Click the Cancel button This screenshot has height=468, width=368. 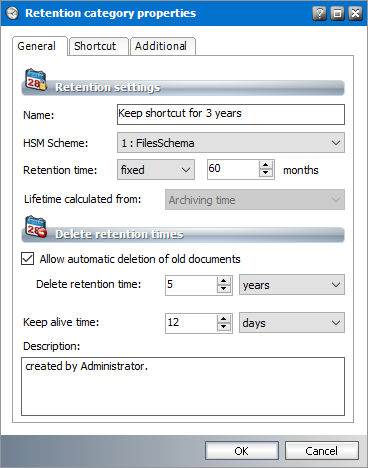pyautogui.click(x=322, y=451)
